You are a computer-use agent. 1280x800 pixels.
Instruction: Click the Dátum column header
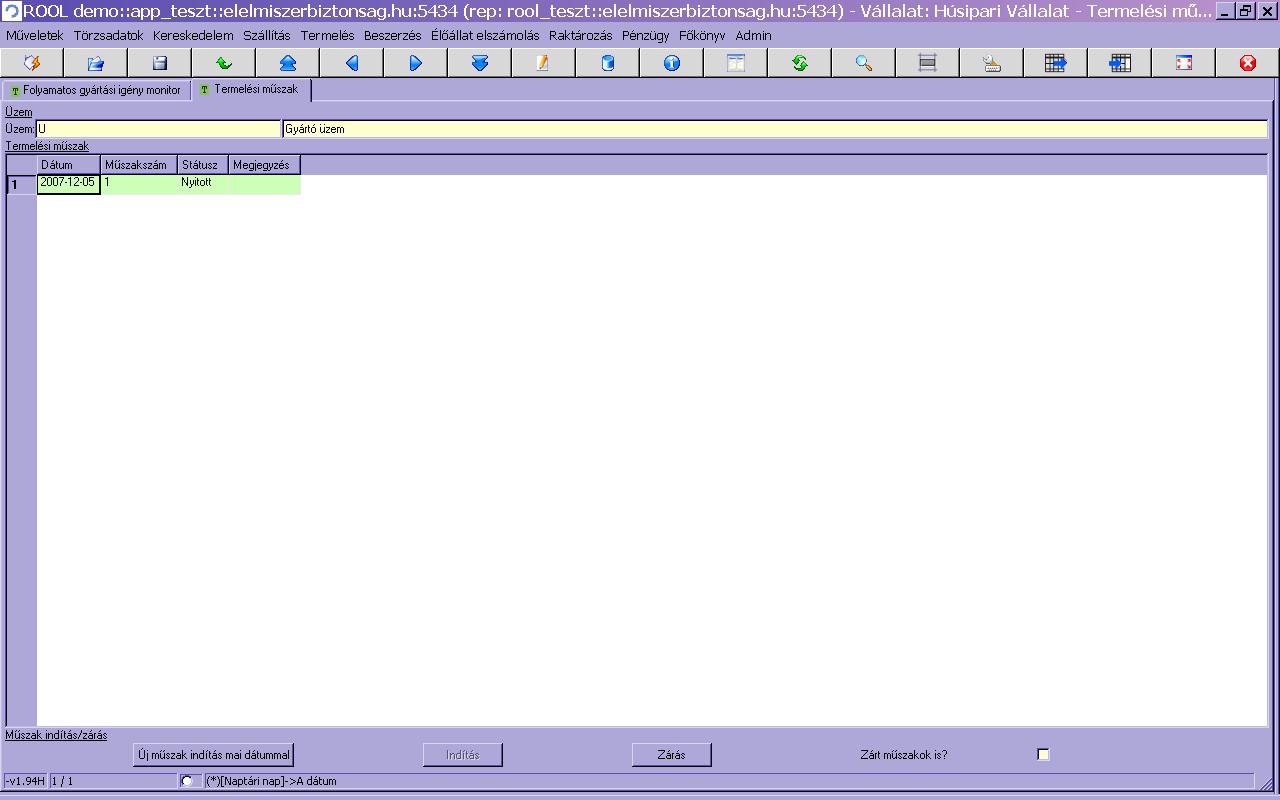69,165
